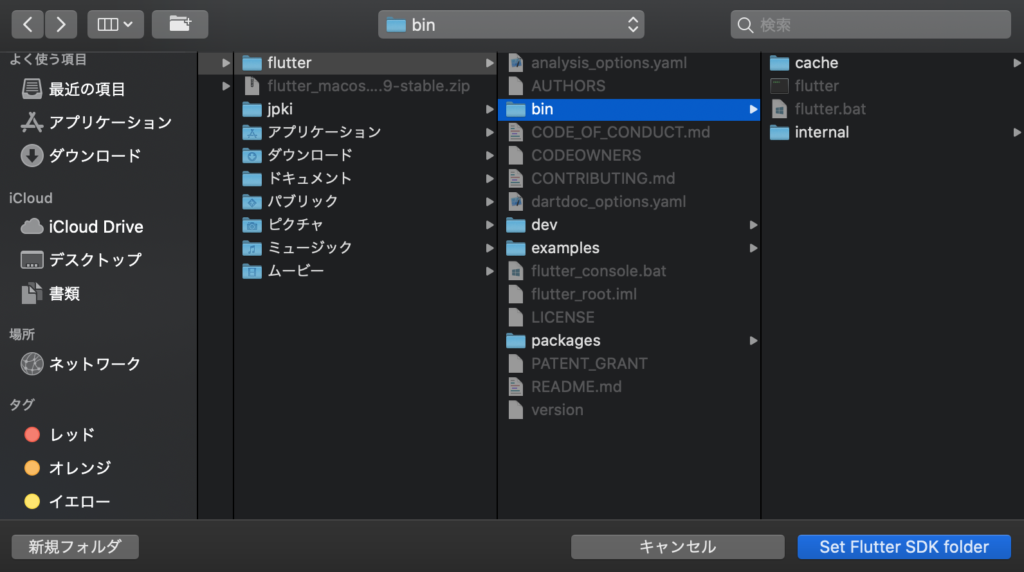Select Documents (書類) in sidebar
Image resolution: width=1024 pixels, height=572 pixels.
coord(50,294)
